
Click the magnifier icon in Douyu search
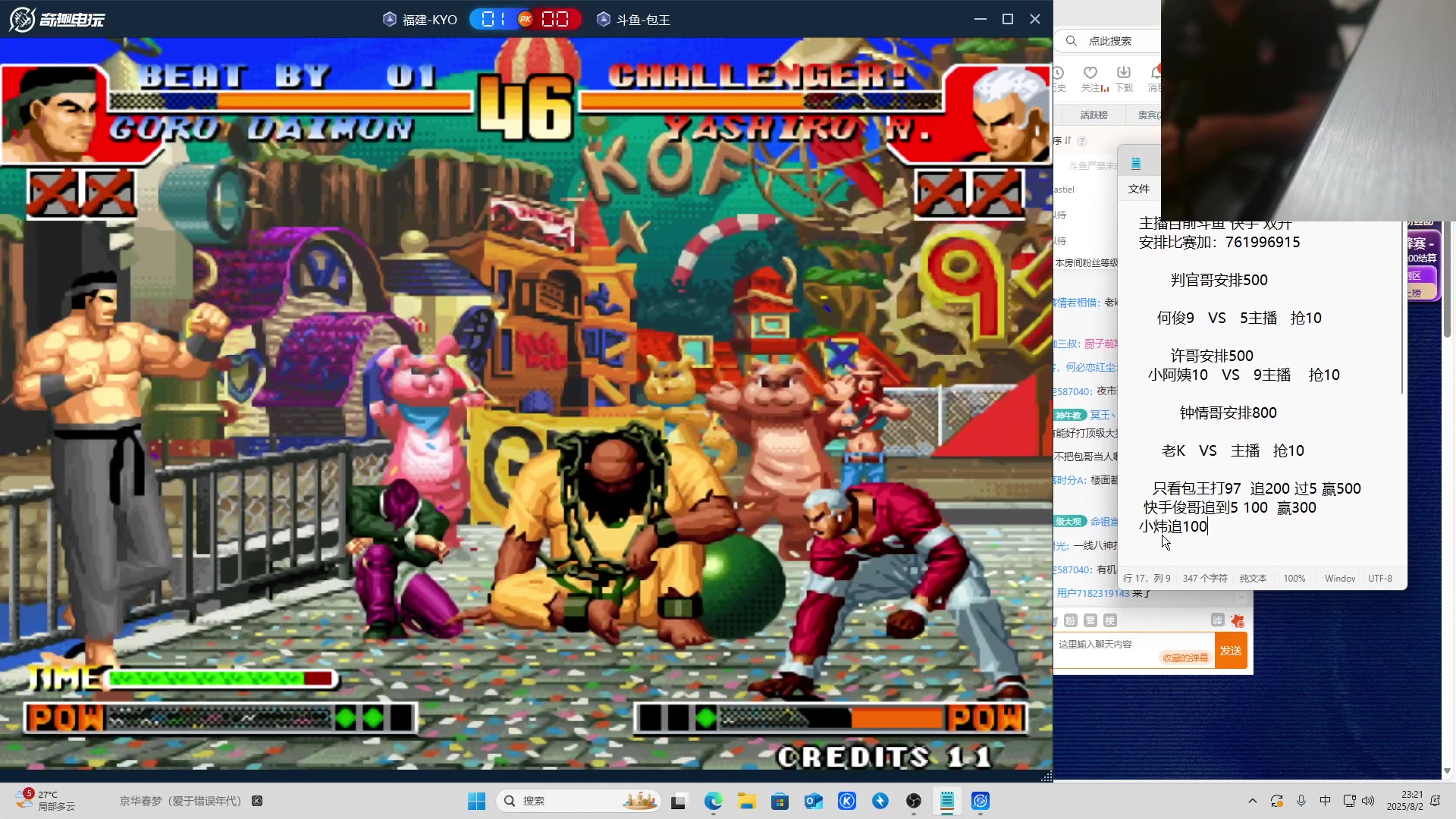pyautogui.click(x=1072, y=41)
